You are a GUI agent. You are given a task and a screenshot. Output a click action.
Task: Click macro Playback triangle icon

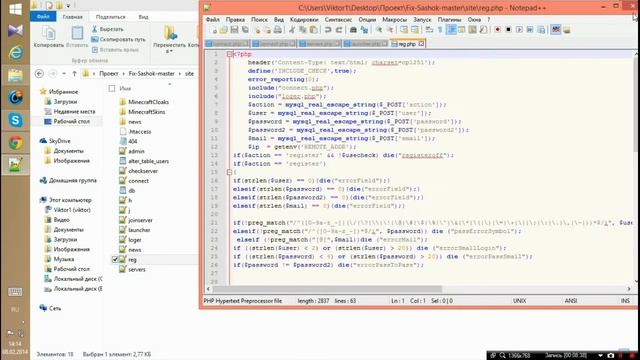[x=519, y=30]
